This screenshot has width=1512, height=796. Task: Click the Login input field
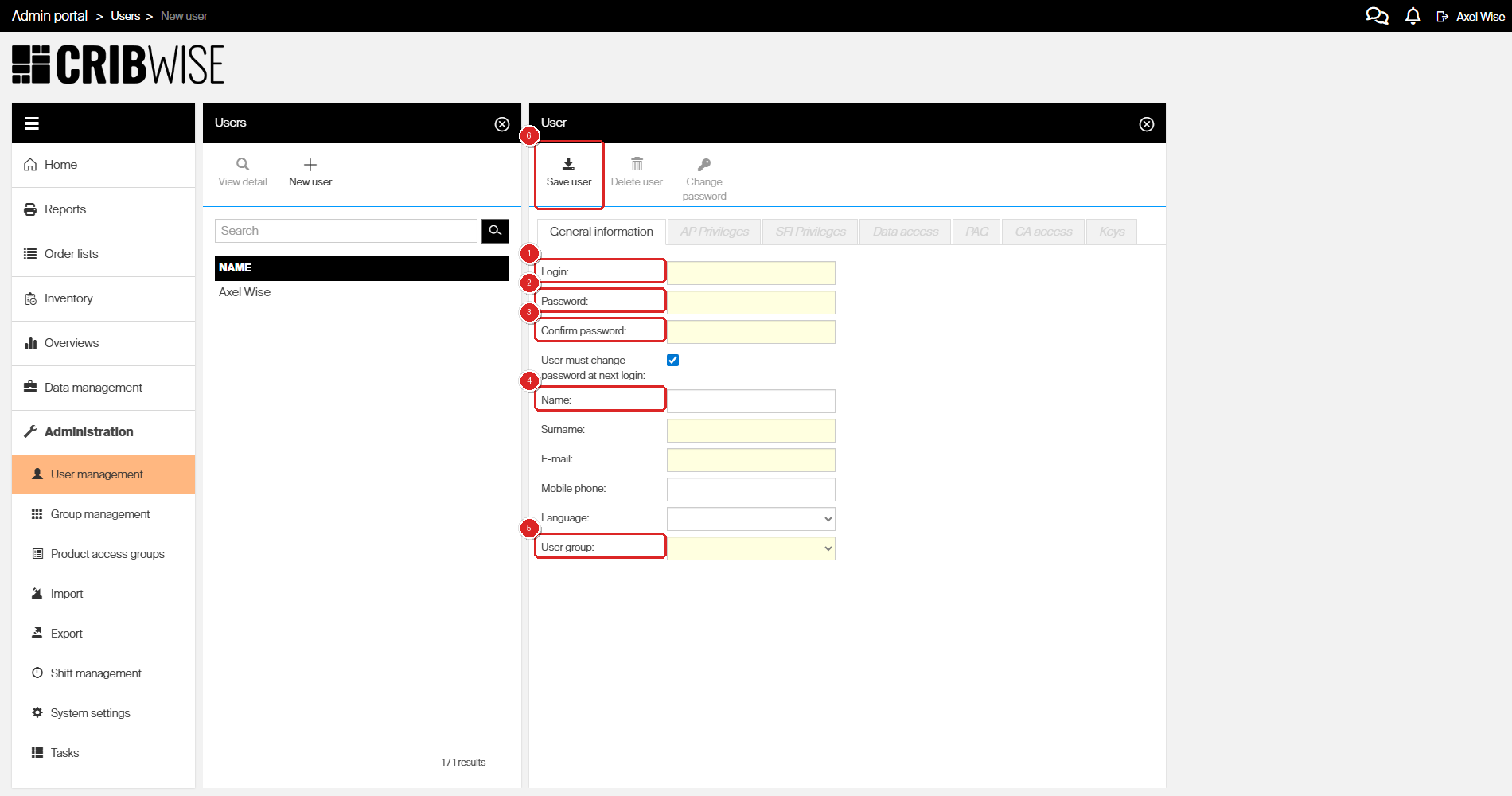click(750, 273)
